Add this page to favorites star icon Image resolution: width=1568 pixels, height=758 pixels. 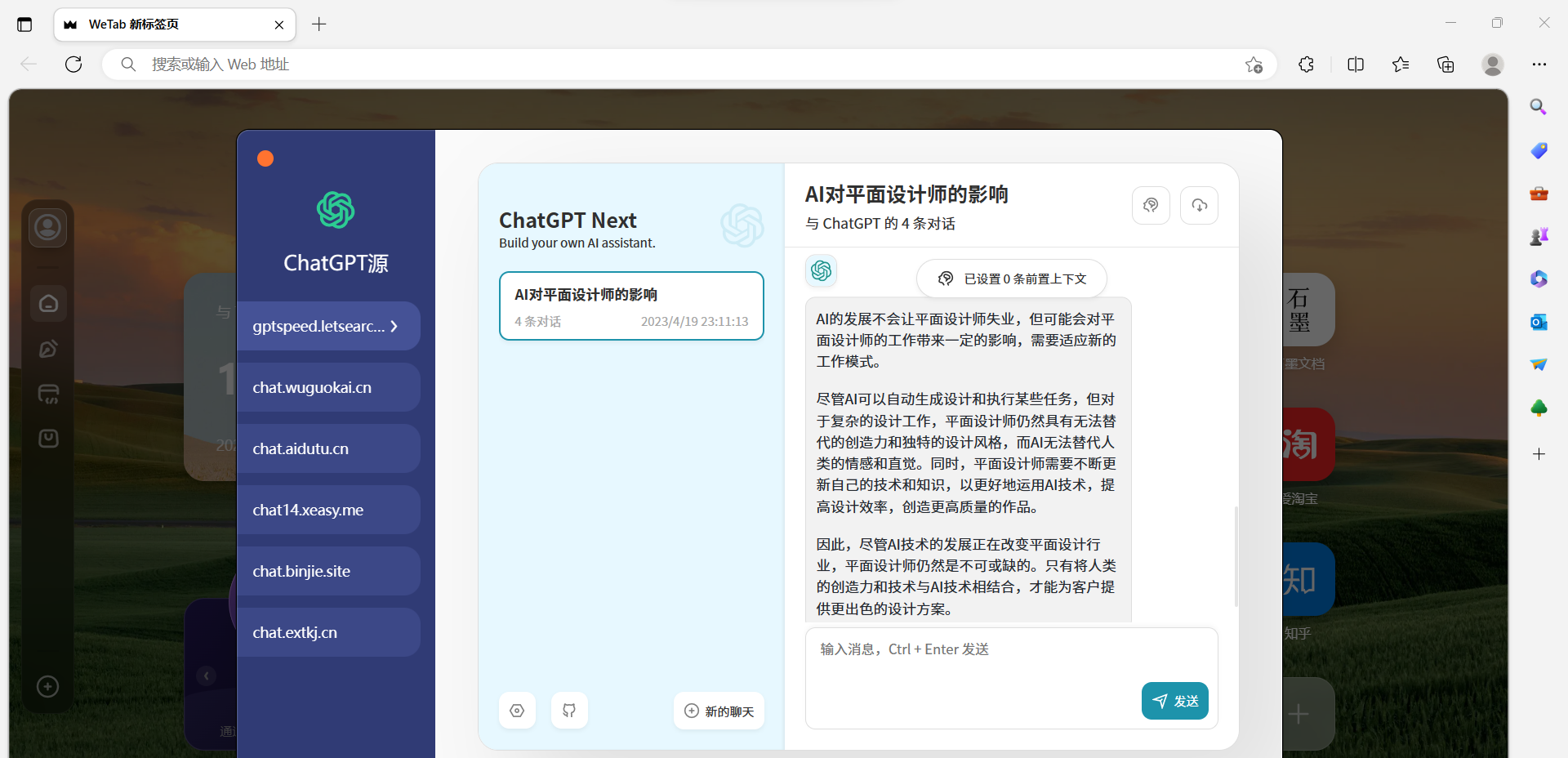(x=1254, y=65)
